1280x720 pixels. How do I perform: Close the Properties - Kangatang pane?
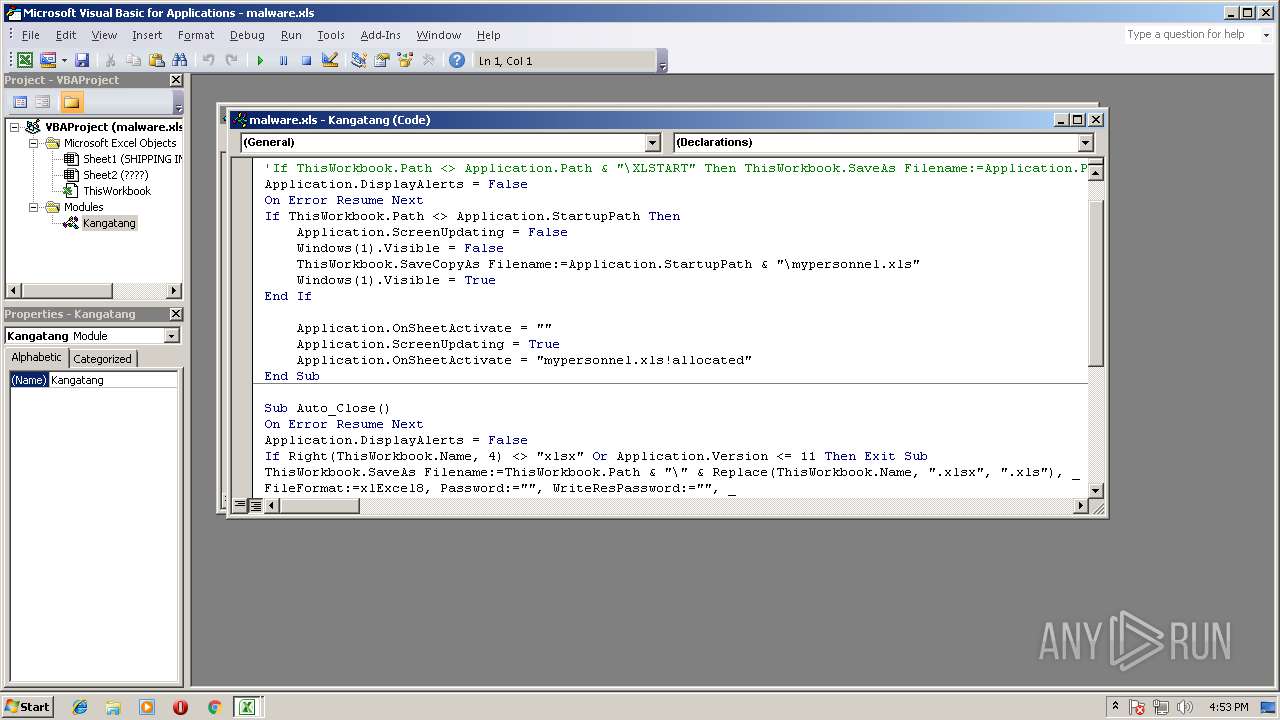176,314
